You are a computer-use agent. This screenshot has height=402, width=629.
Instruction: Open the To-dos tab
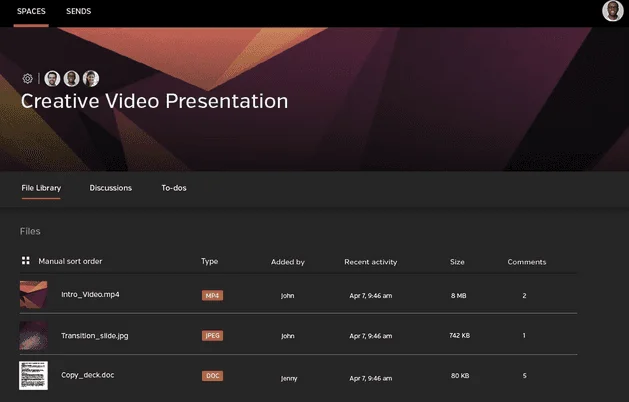tap(174, 188)
